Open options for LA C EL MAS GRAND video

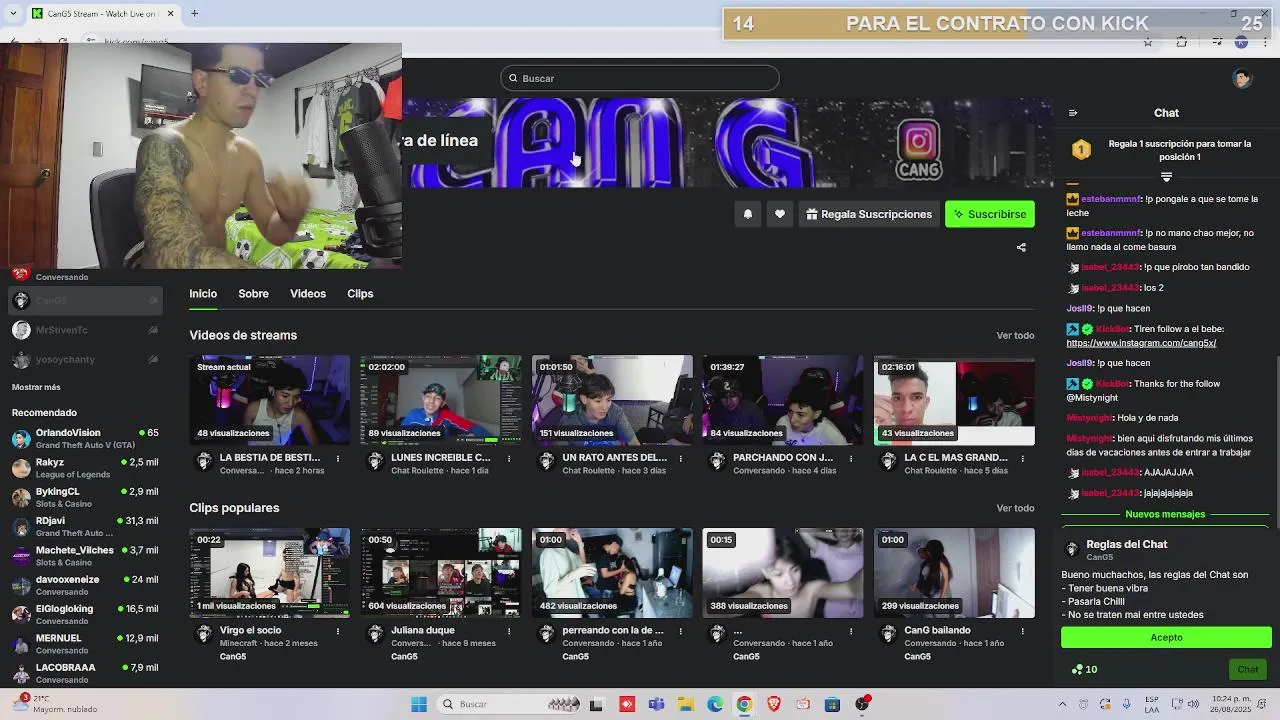click(x=1022, y=458)
